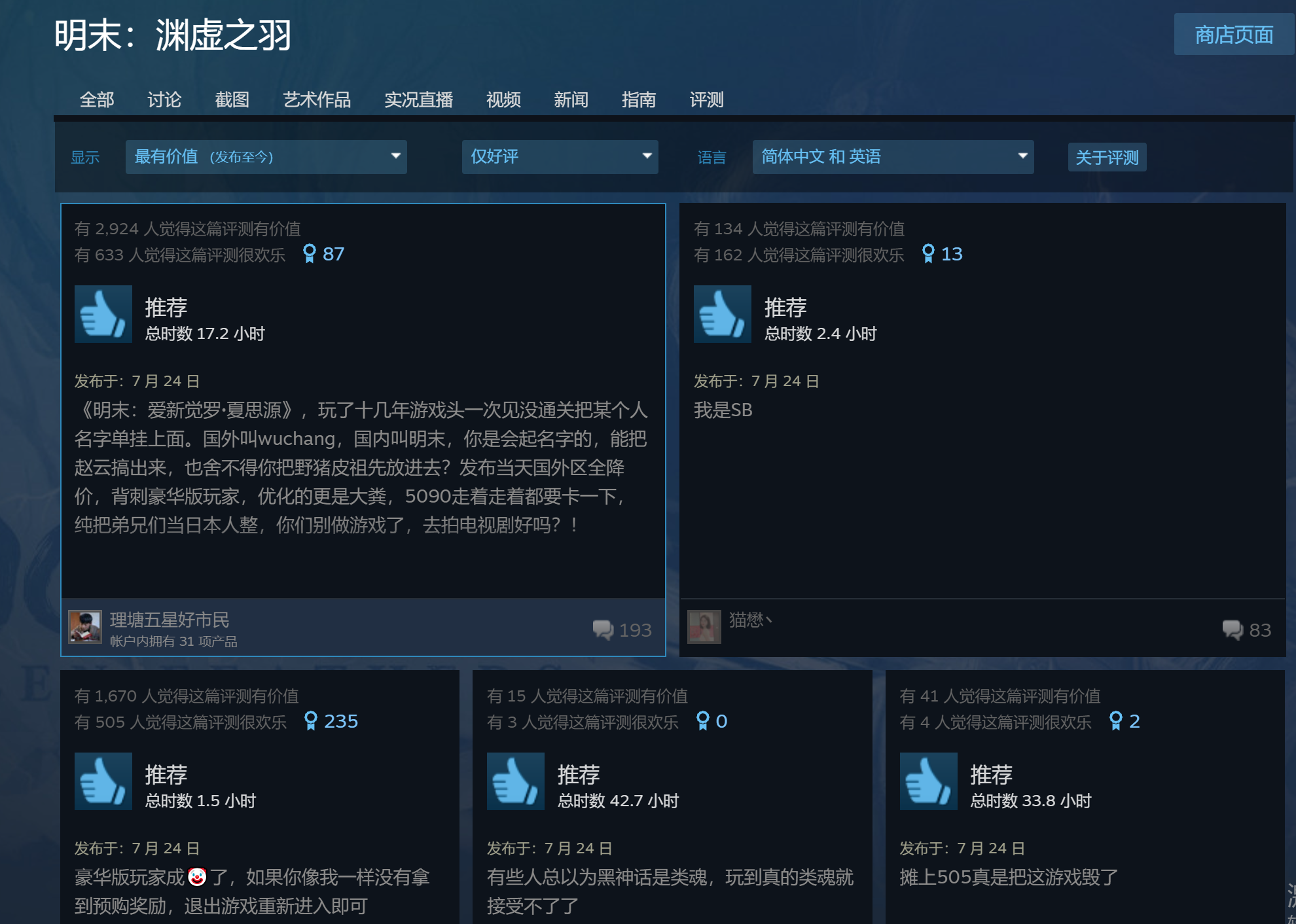
Task: Open review text starting 《明末：爱新觉罗·夏思源》
Action: [x=361, y=467]
